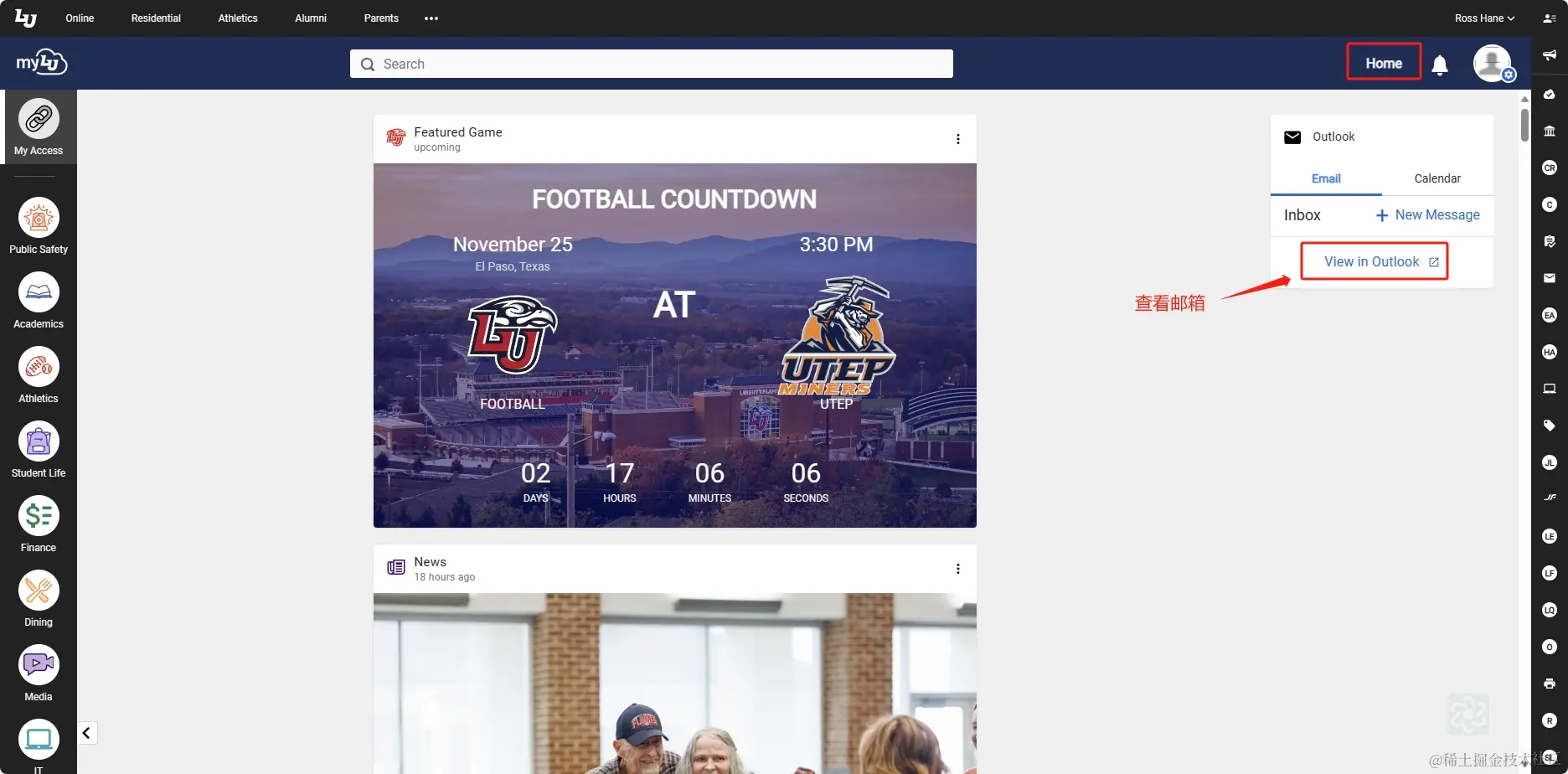Select the Finance dollar icon
Image resolution: width=1568 pixels, height=774 pixels.
tap(39, 516)
